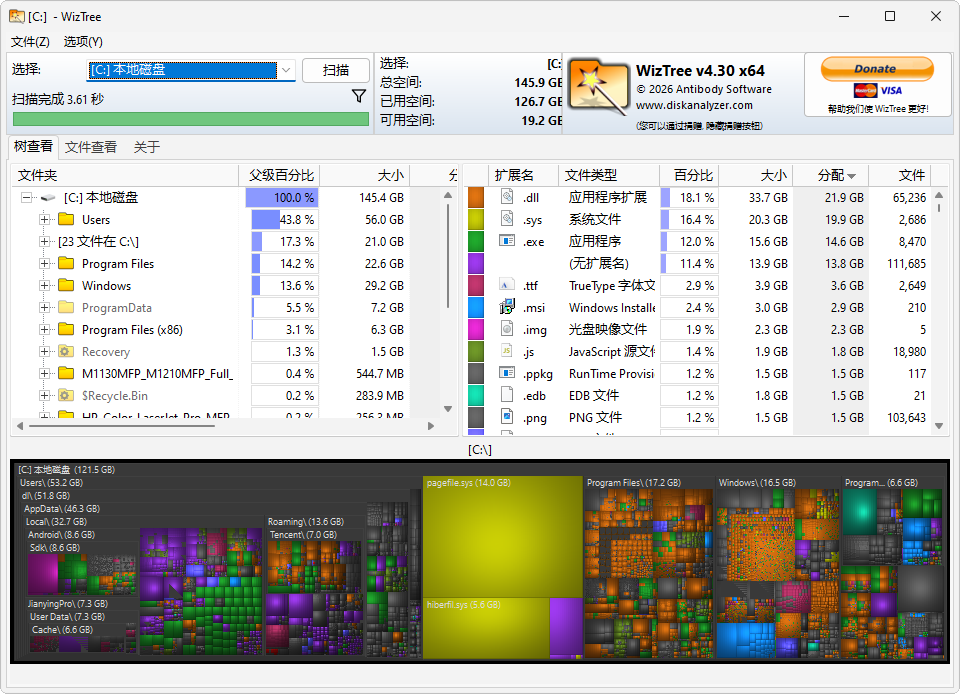Click the Users folder icon

point(66,219)
